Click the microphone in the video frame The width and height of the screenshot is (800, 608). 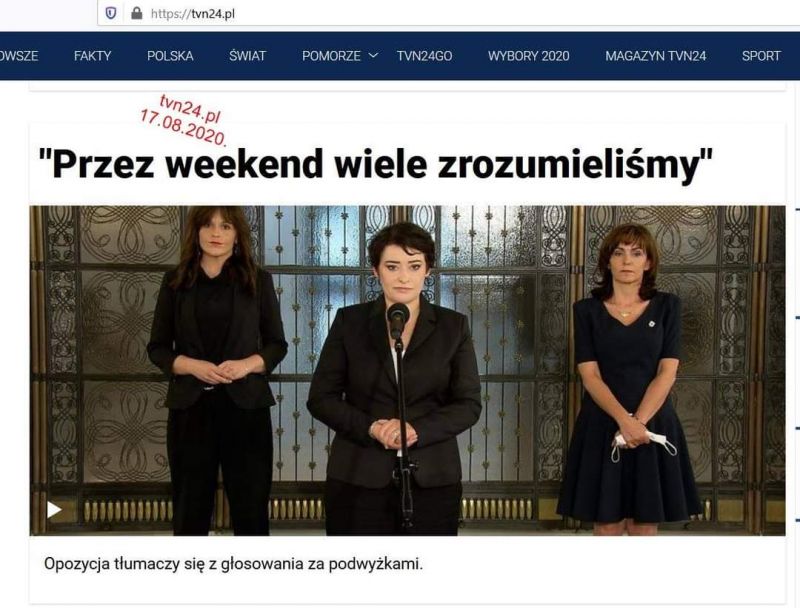click(x=398, y=321)
